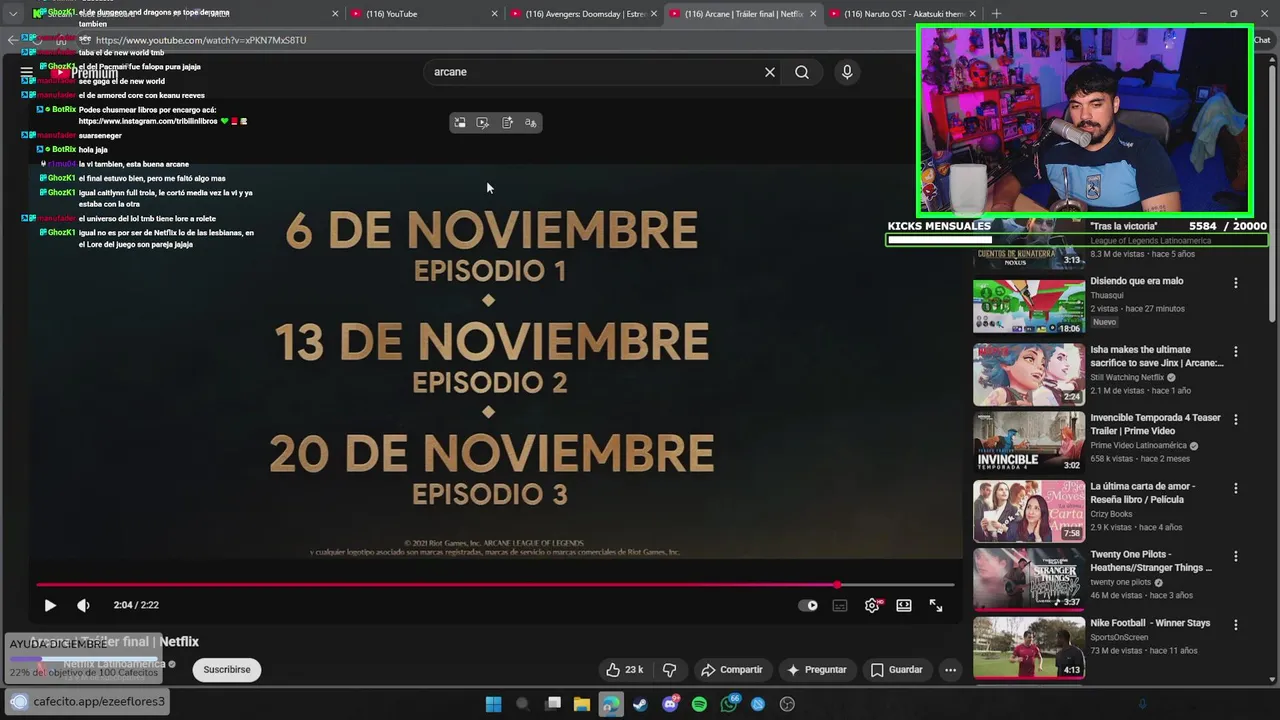
Task: Open the 'Invincible' 3:02 video thumbnail
Action: pos(1029,442)
